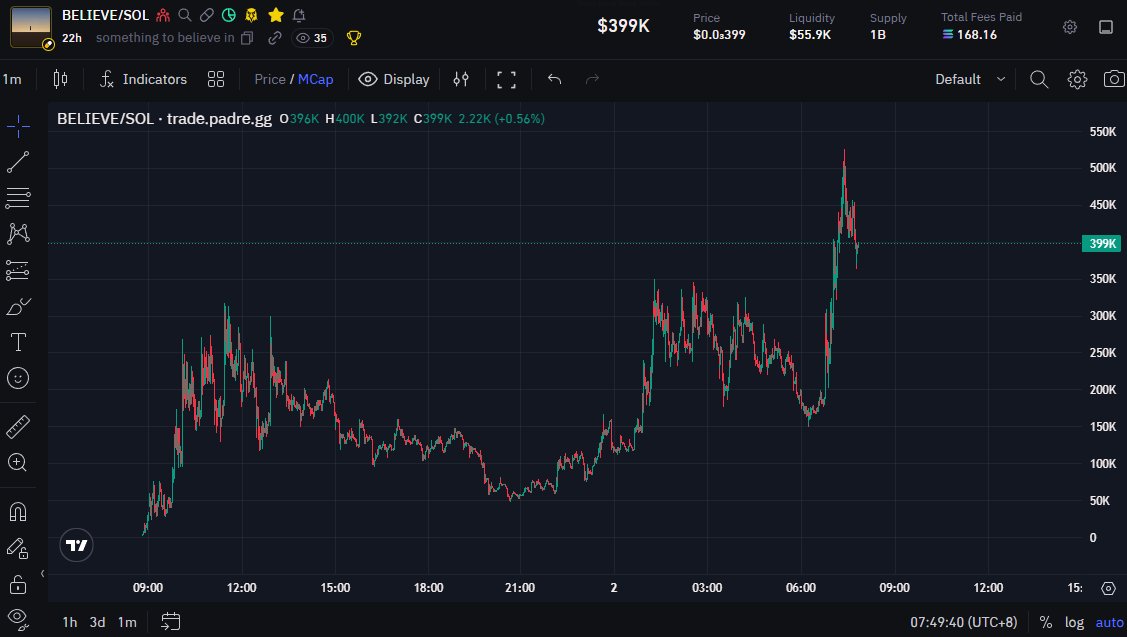Toggle the log scale
1127x637 pixels.
click(x=1075, y=623)
